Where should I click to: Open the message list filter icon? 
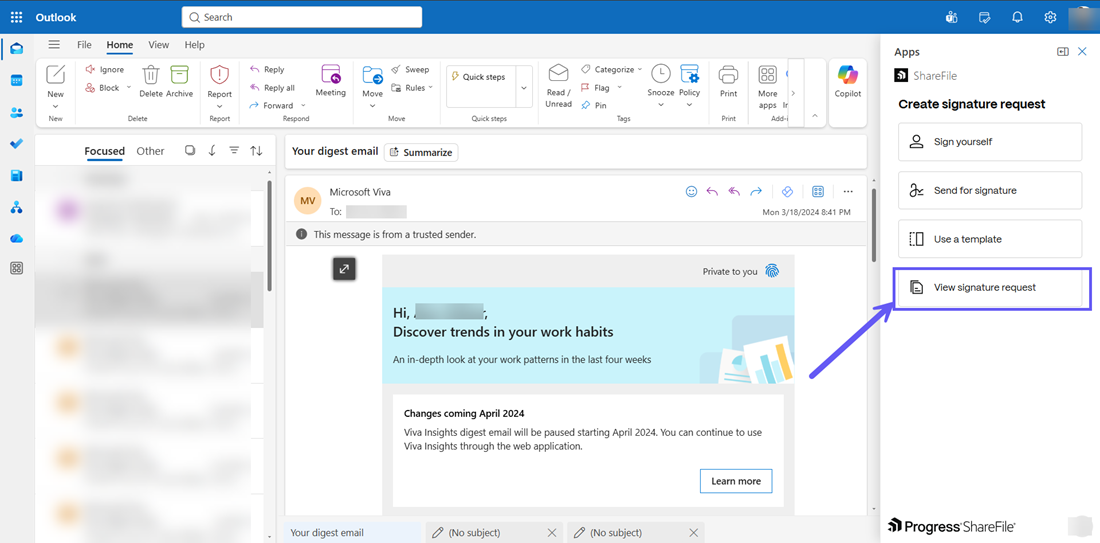point(234,151)
